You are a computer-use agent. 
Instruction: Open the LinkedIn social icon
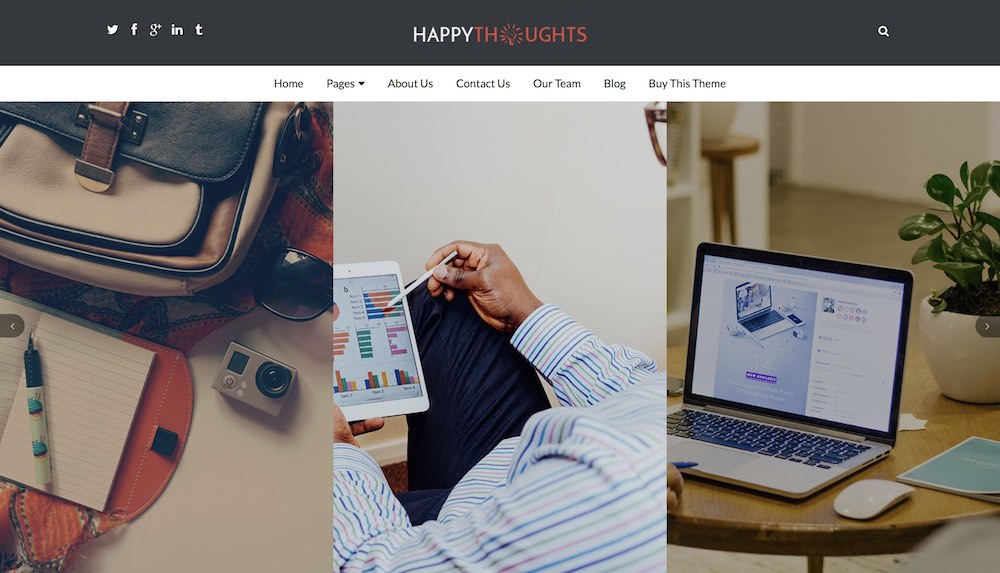pos(177,29)
